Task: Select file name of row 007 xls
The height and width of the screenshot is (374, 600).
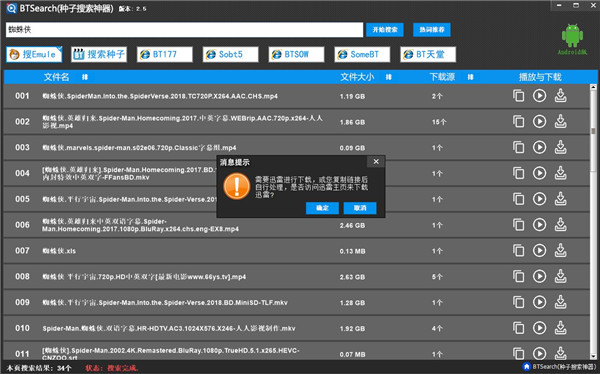Action: (x=59, y=251)
